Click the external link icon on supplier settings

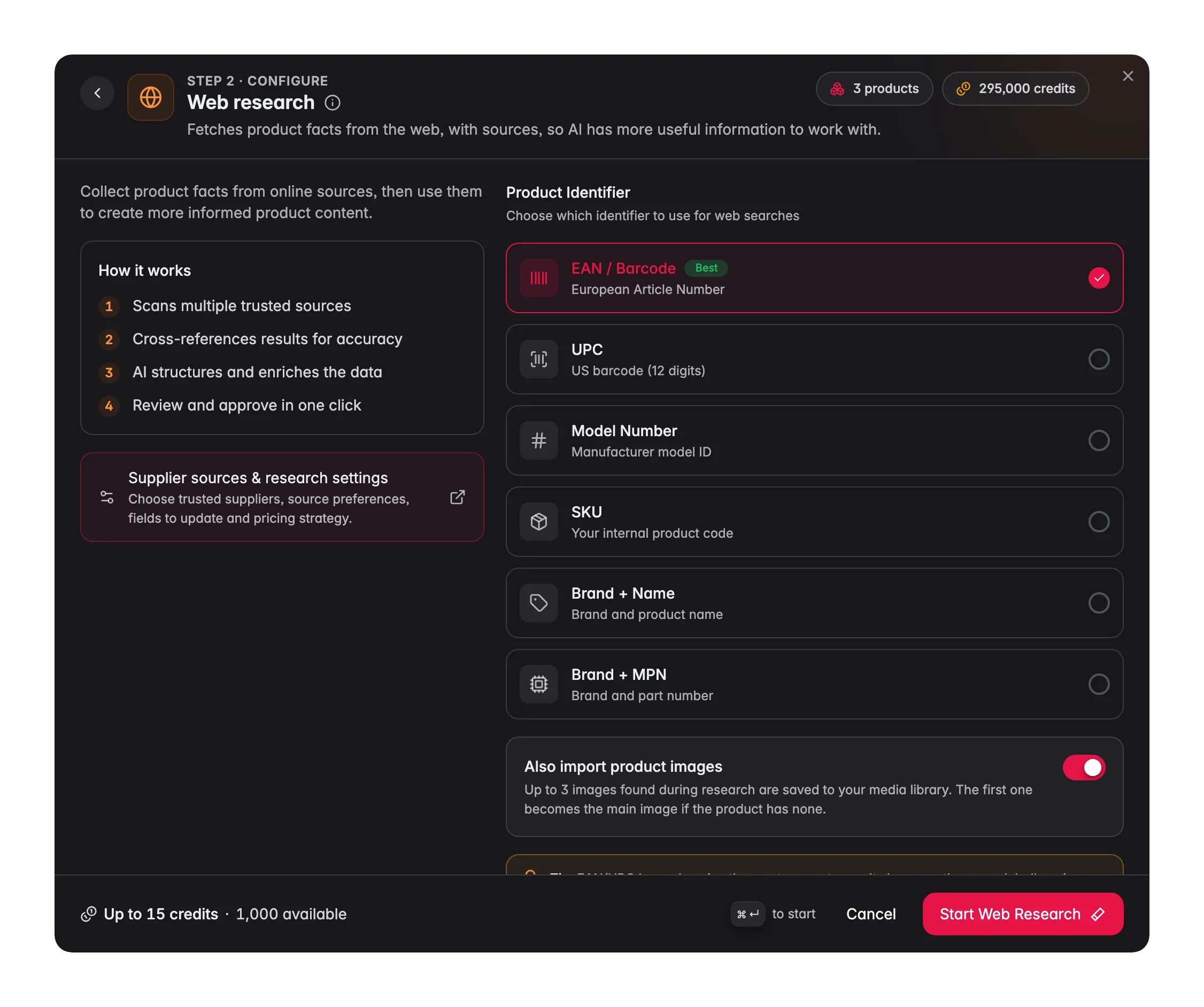[457, 497]
